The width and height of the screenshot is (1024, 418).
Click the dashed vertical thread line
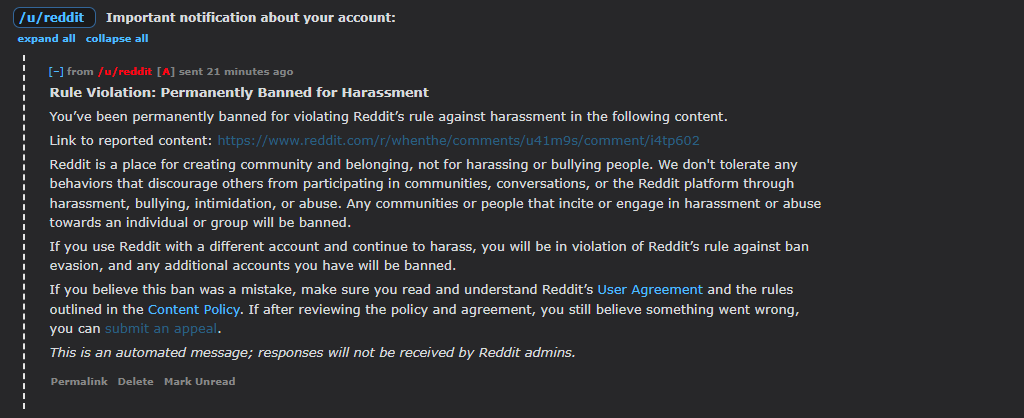pyautogui.click(x=24, y=232)
